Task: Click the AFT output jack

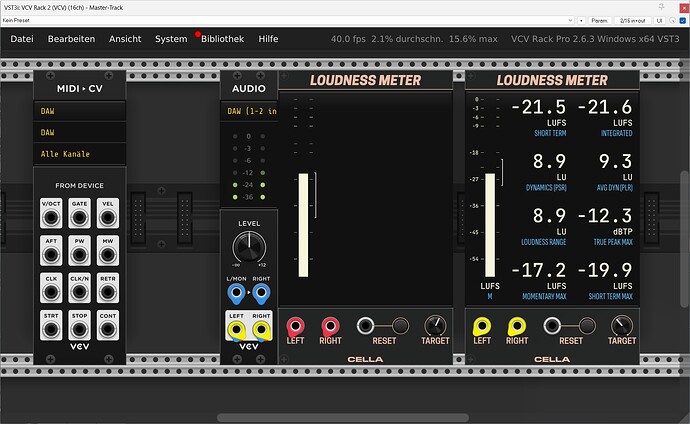Action: (51, 255)
